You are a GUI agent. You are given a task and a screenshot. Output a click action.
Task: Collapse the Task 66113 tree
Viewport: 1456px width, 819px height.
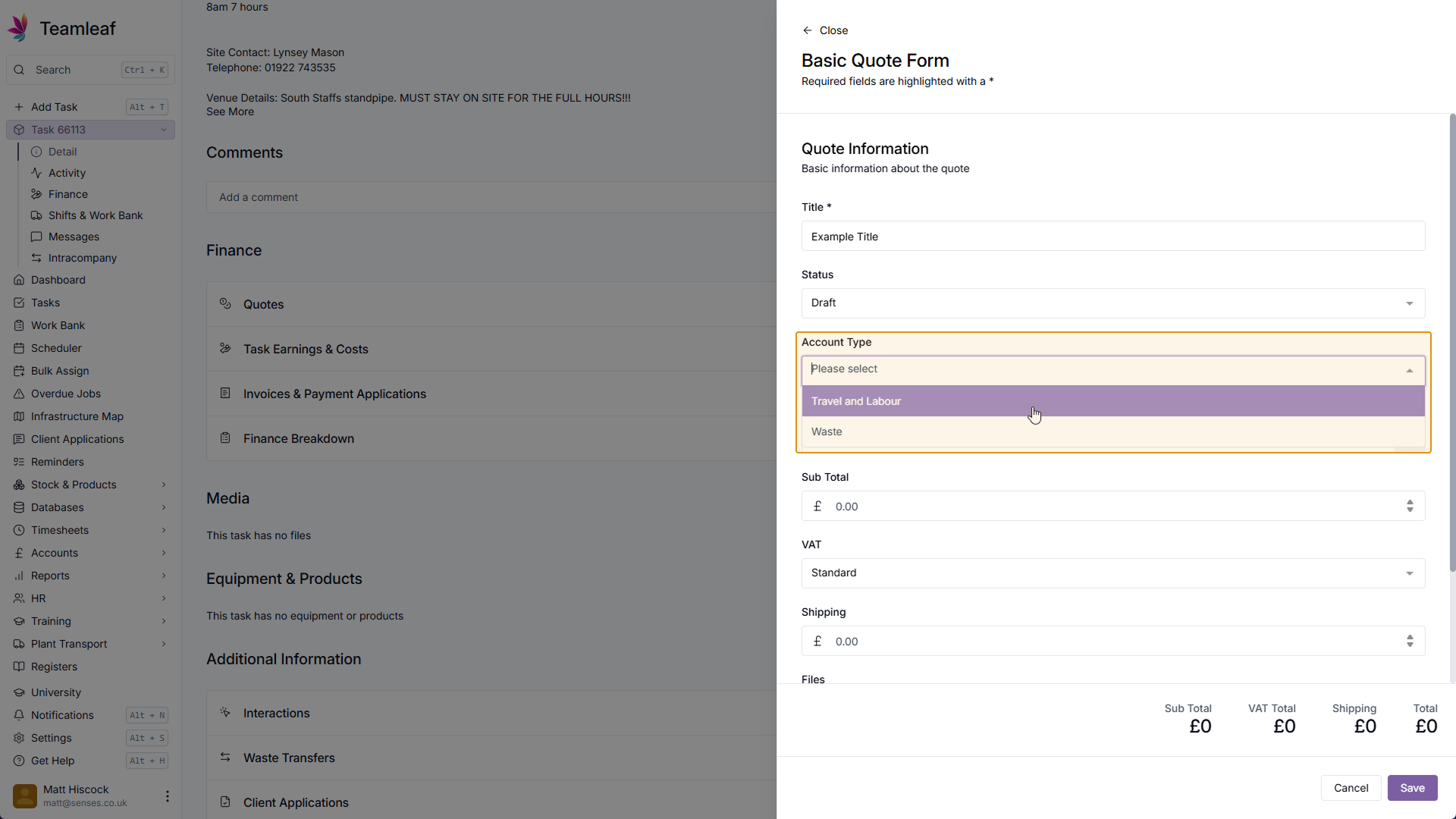164,130
